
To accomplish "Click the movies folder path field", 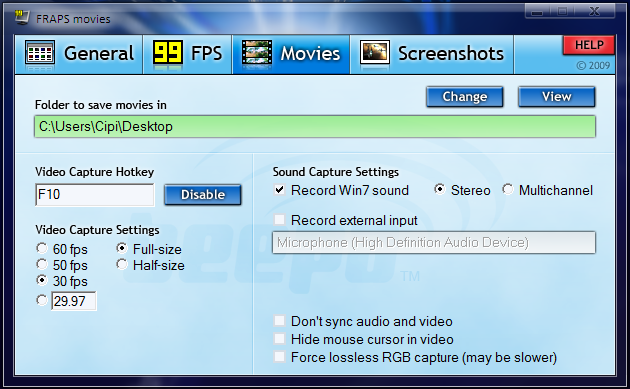I will pos(315,127).
